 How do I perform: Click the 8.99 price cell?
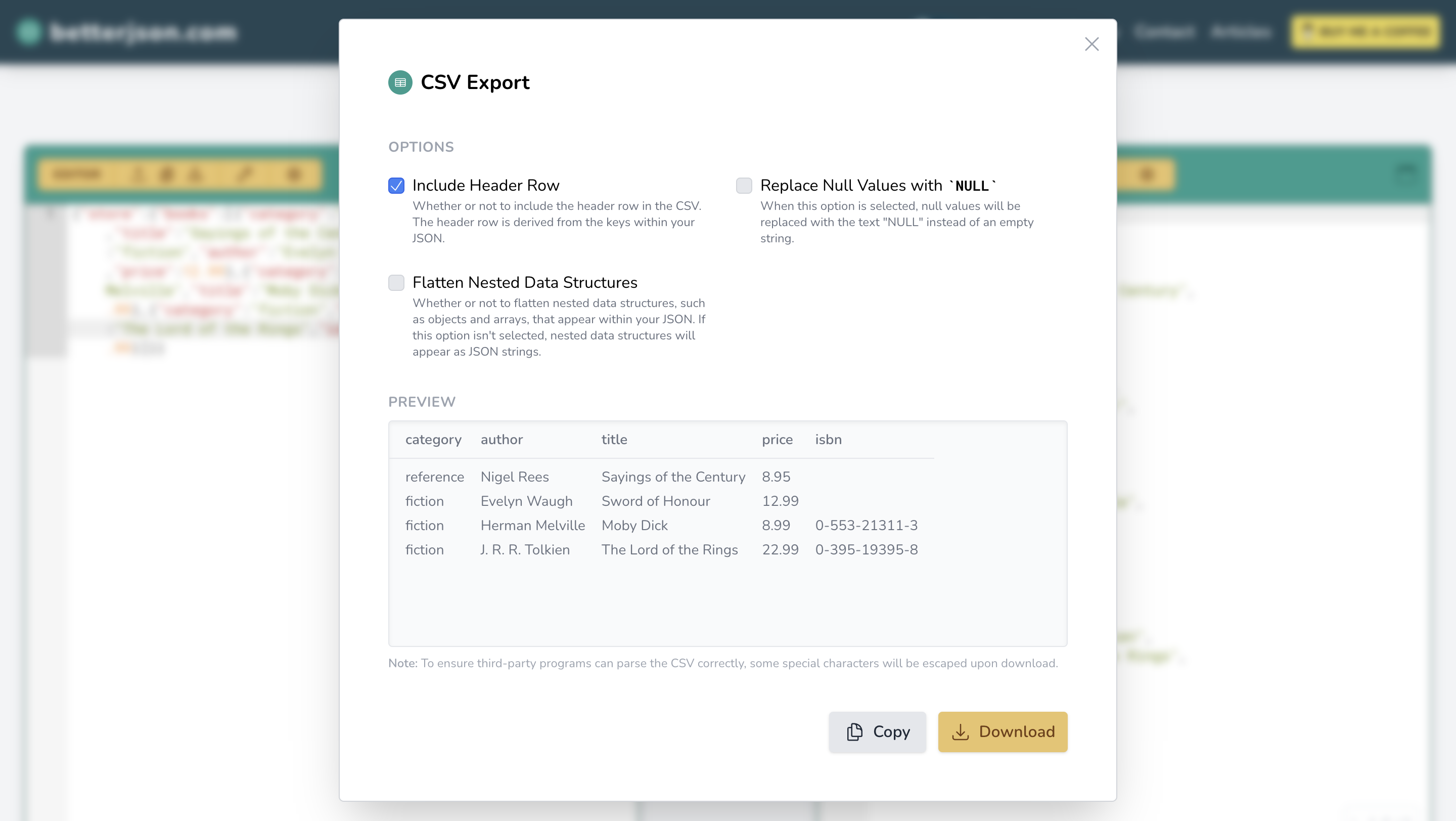[x=776, y=525]
